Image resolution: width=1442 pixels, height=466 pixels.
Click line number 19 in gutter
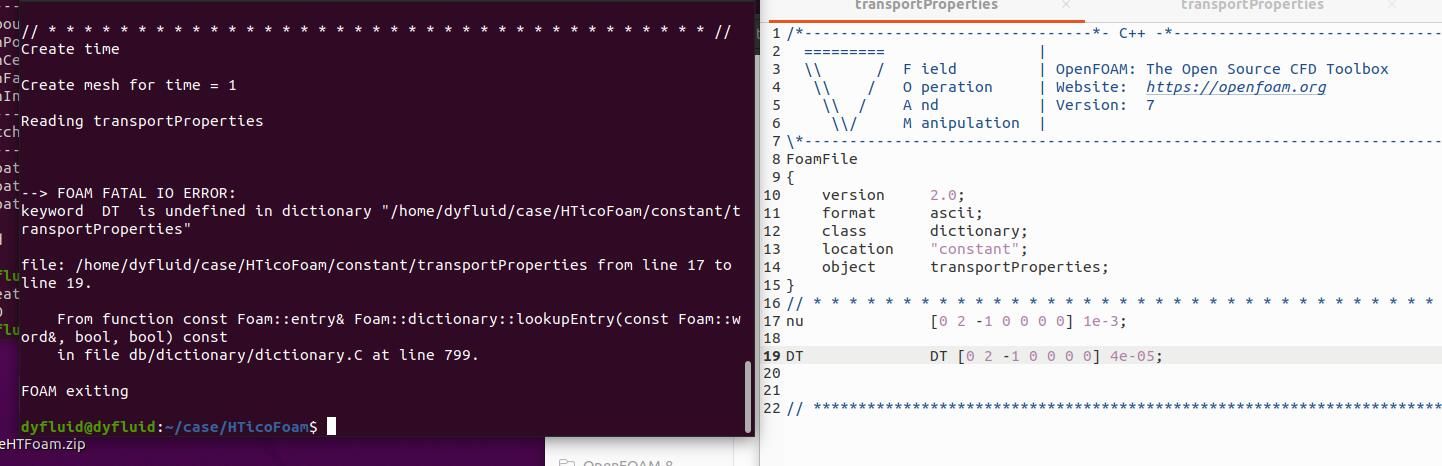pyautogui.click(x=771, y=356)
